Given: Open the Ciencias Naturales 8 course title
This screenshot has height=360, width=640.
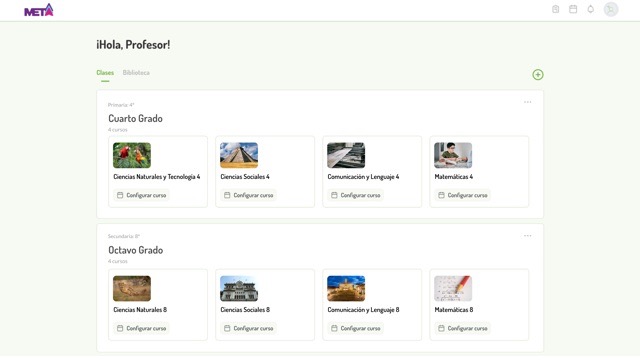Looking at the screenshot, I should coord(140,310).
